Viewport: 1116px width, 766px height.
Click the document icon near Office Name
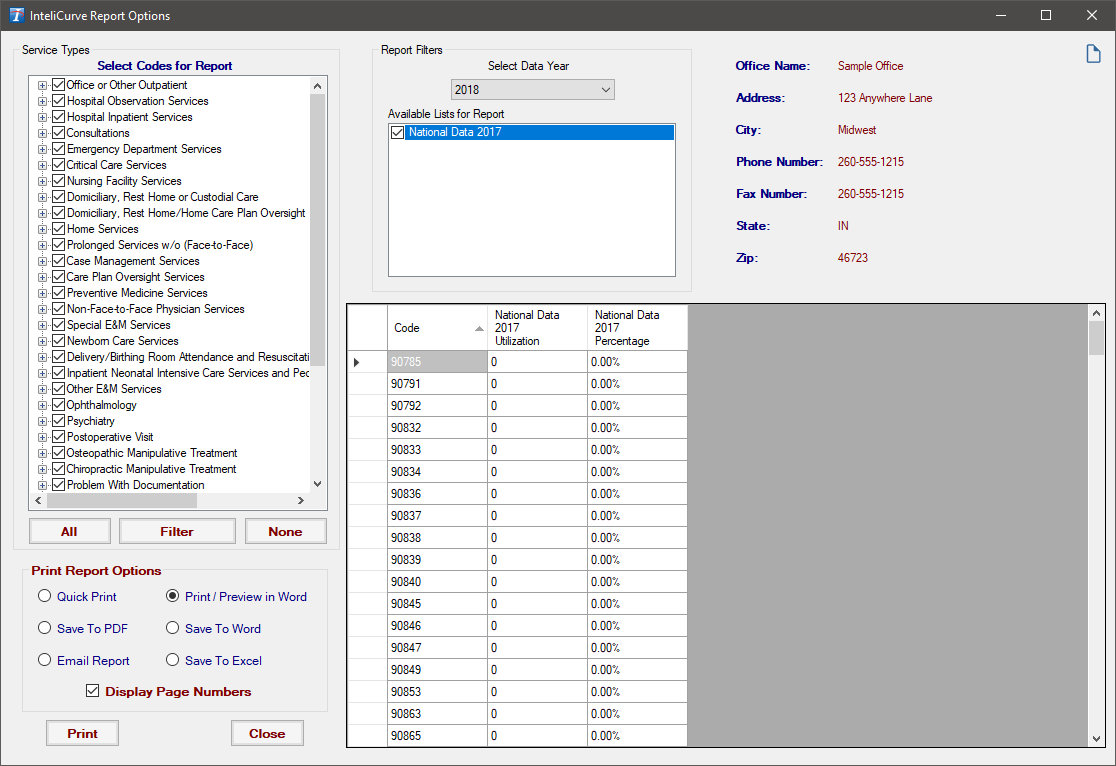[x=1093, y=54]
